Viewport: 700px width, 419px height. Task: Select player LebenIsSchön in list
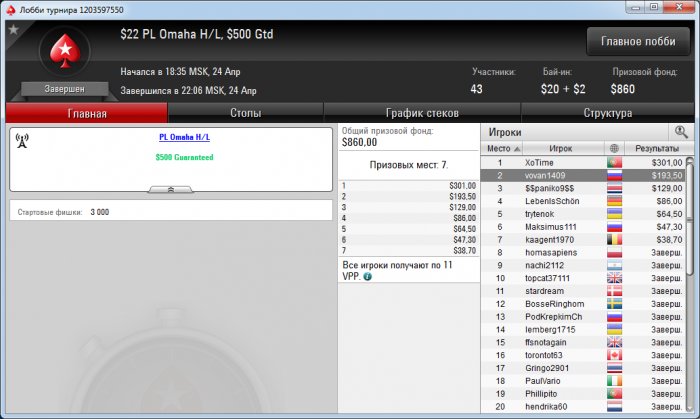tap(583, 201)
